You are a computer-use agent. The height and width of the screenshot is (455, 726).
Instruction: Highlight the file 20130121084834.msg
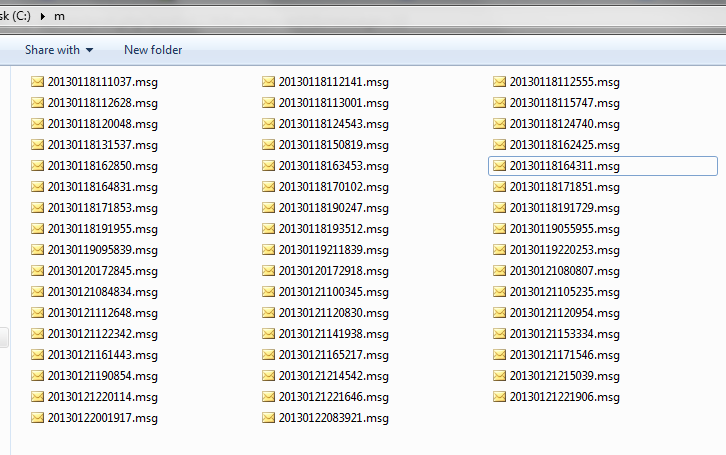pos(103,292)
